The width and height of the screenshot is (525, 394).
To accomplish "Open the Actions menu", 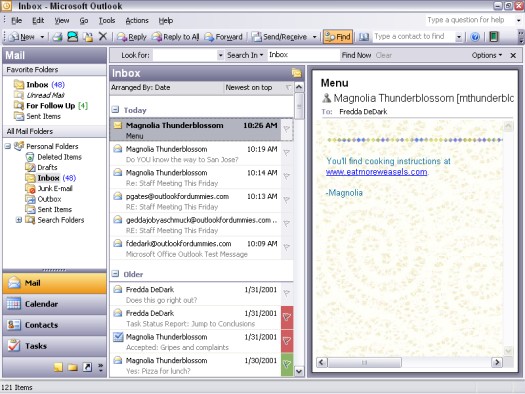I will (137, 21).
